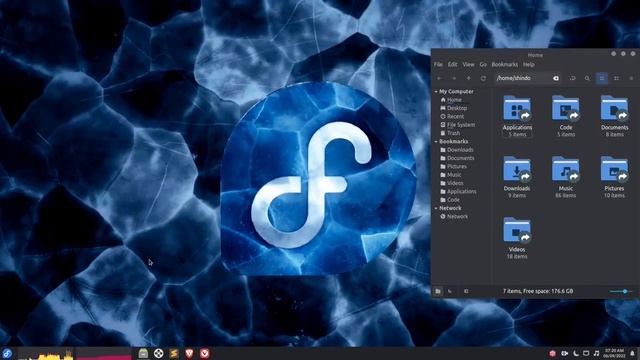Viewport: 640px width, 360px height.
Task: Open the music note tray icon
Action: 596,353
